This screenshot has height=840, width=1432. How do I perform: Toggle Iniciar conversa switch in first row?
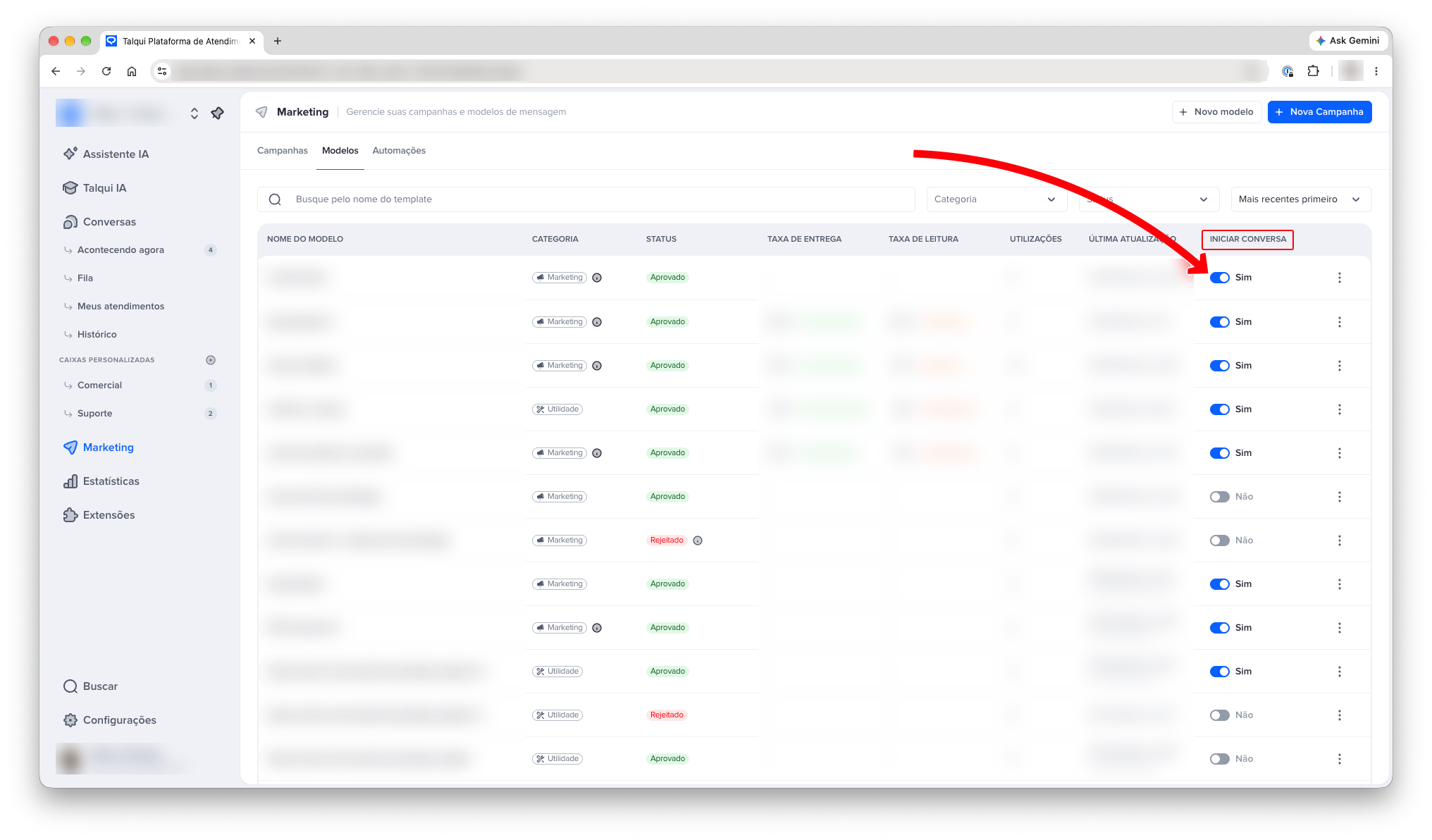1219,278
